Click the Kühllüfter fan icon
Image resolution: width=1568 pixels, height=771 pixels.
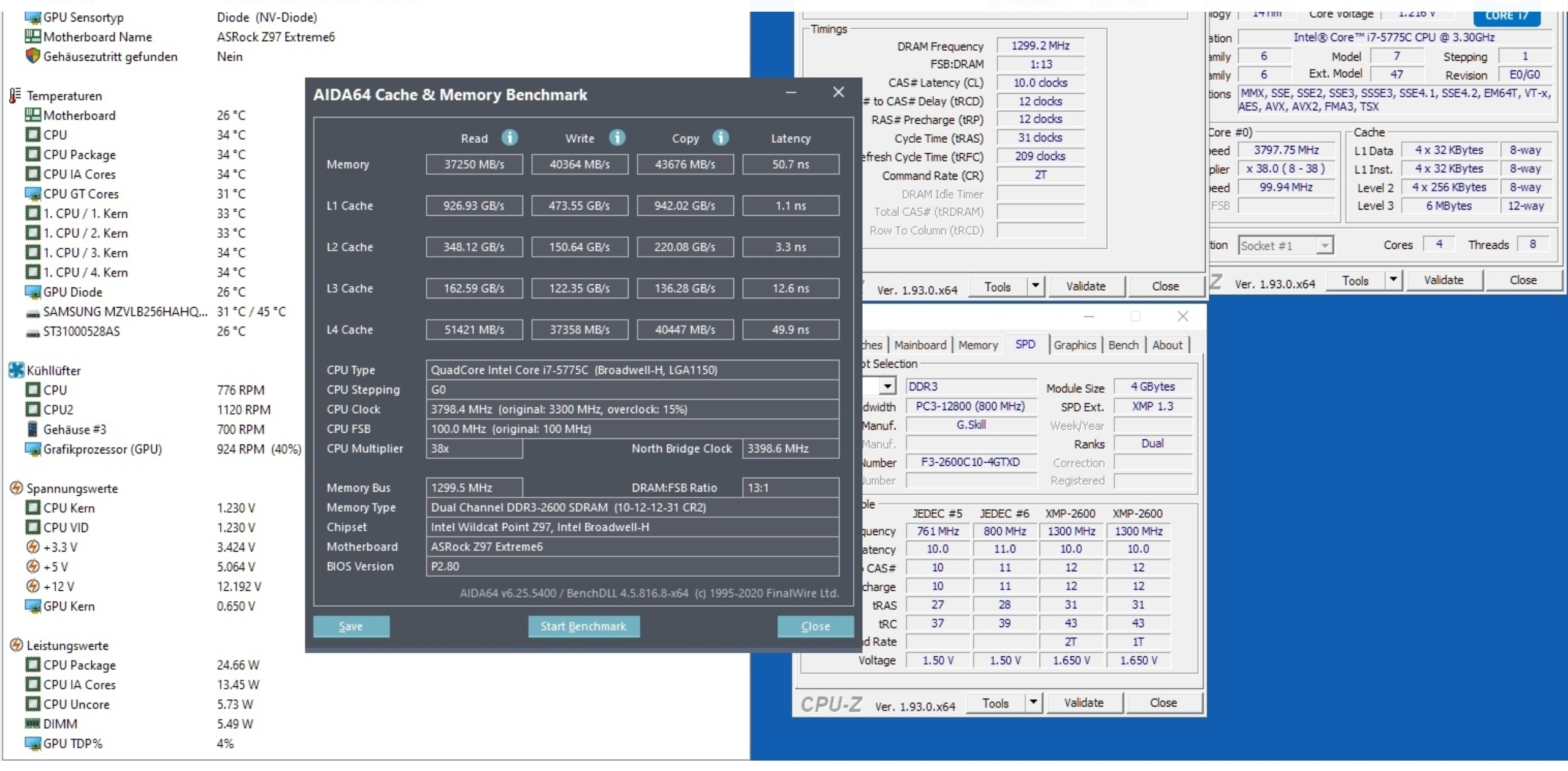pyautogui.click(x=16, y=370)
